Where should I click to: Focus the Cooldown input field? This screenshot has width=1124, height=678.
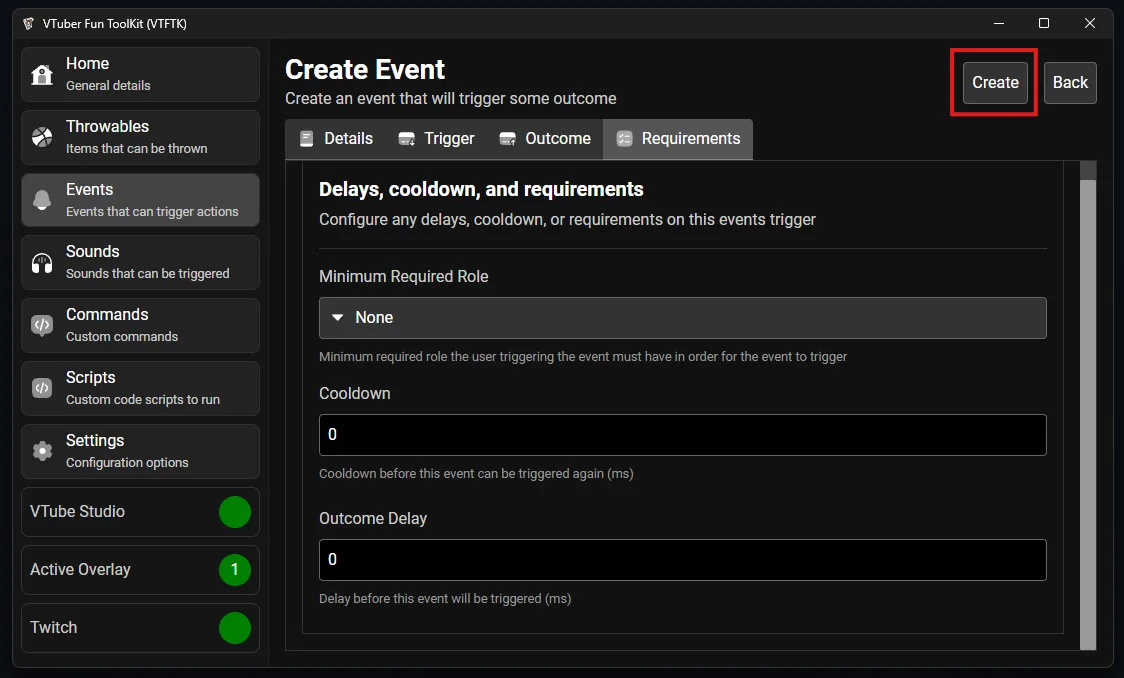pyautogui.click(x=682, y=435)
